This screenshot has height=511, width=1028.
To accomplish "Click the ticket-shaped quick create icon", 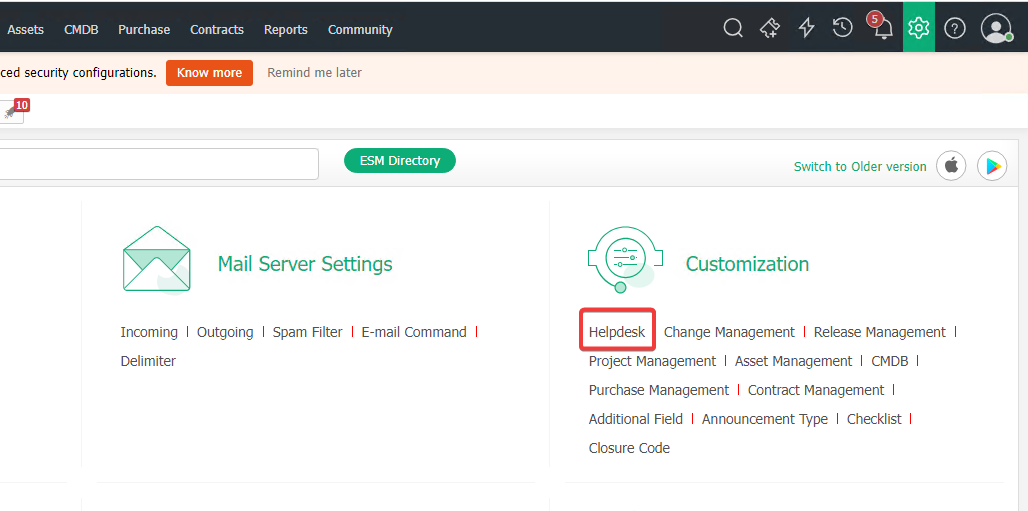I will pyautogui.click(x=770, y=28).
